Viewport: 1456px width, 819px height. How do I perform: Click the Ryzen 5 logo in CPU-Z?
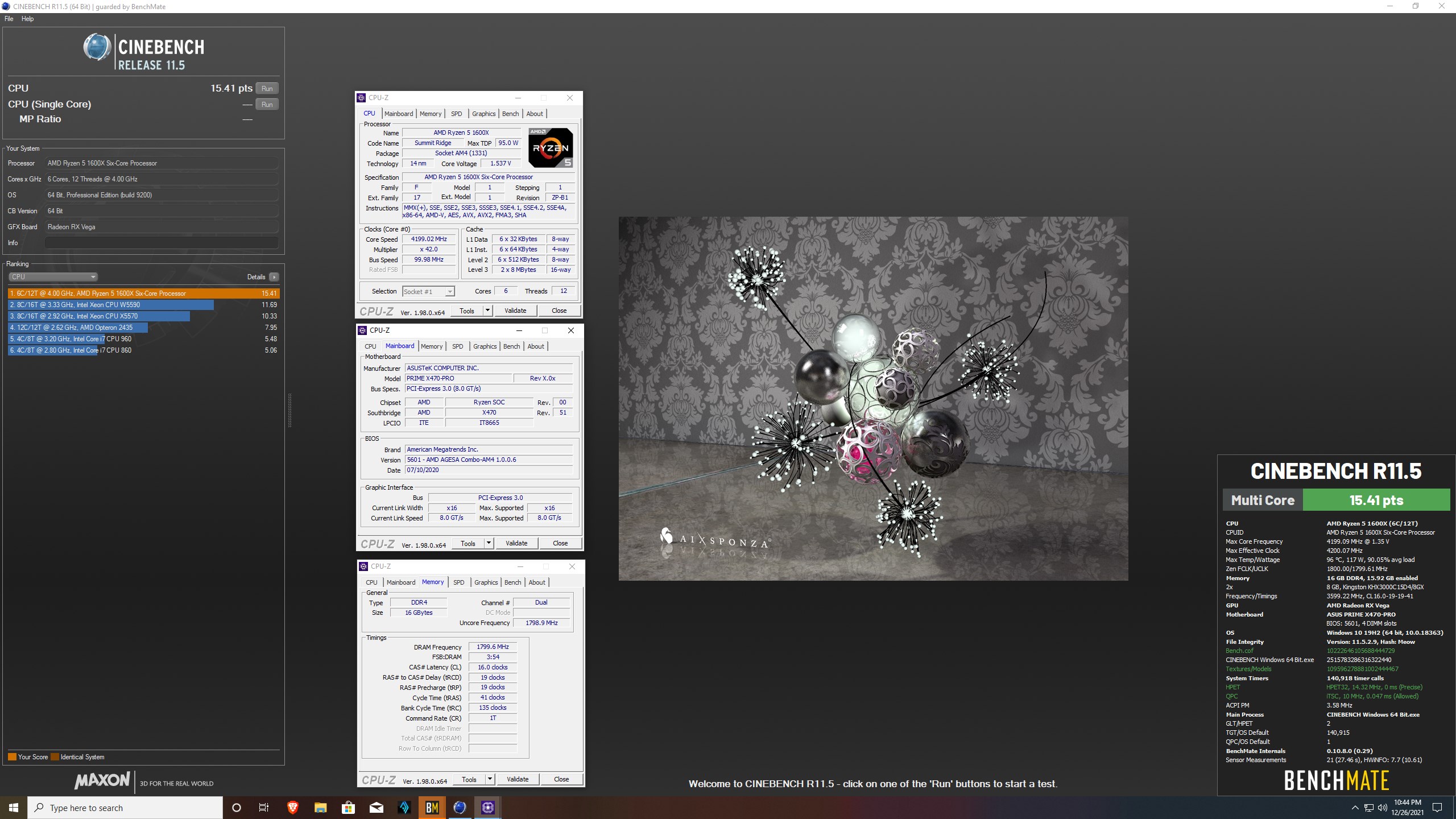551,147
